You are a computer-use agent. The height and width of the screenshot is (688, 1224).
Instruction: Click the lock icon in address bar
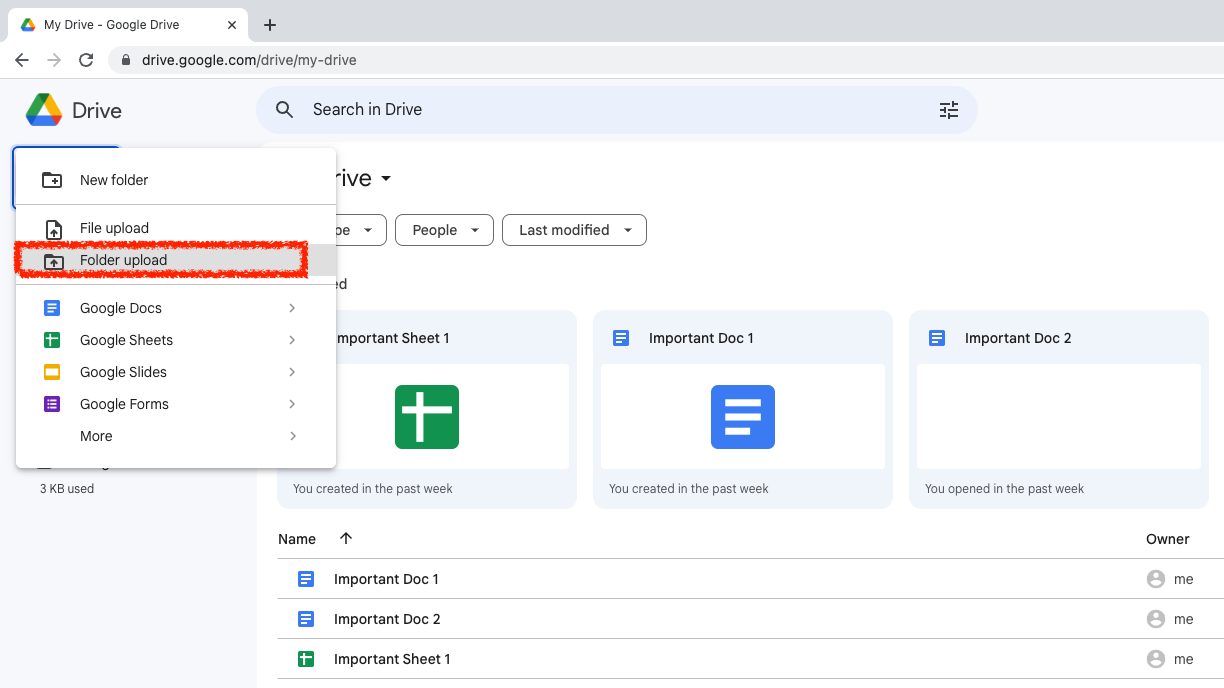pyautogui.click(x=126, y=60)
